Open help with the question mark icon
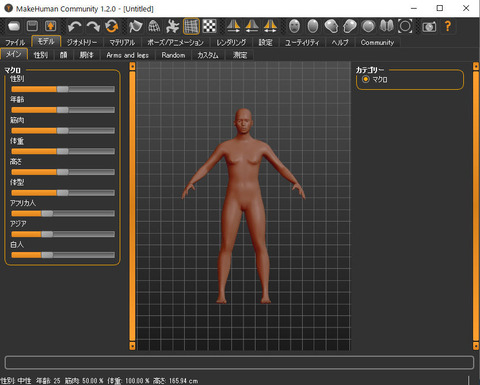Image resolution: width=480 pixels, height=385 pixels. click(x=448, y=26)
